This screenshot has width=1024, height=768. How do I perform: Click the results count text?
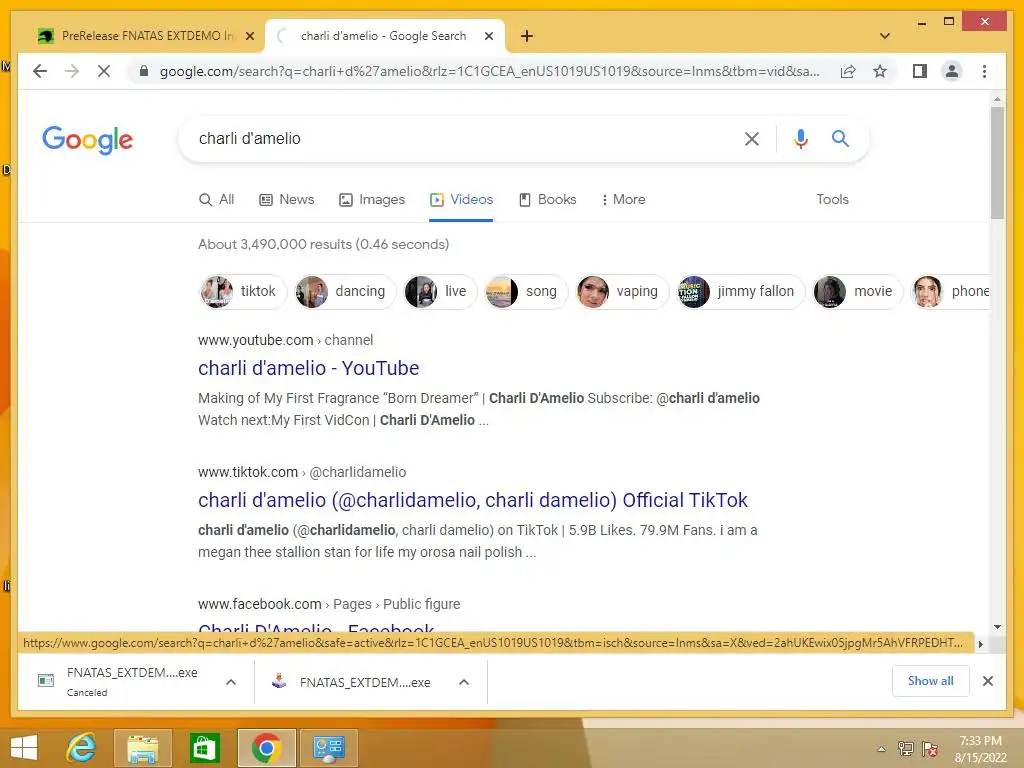coord(323,244)
